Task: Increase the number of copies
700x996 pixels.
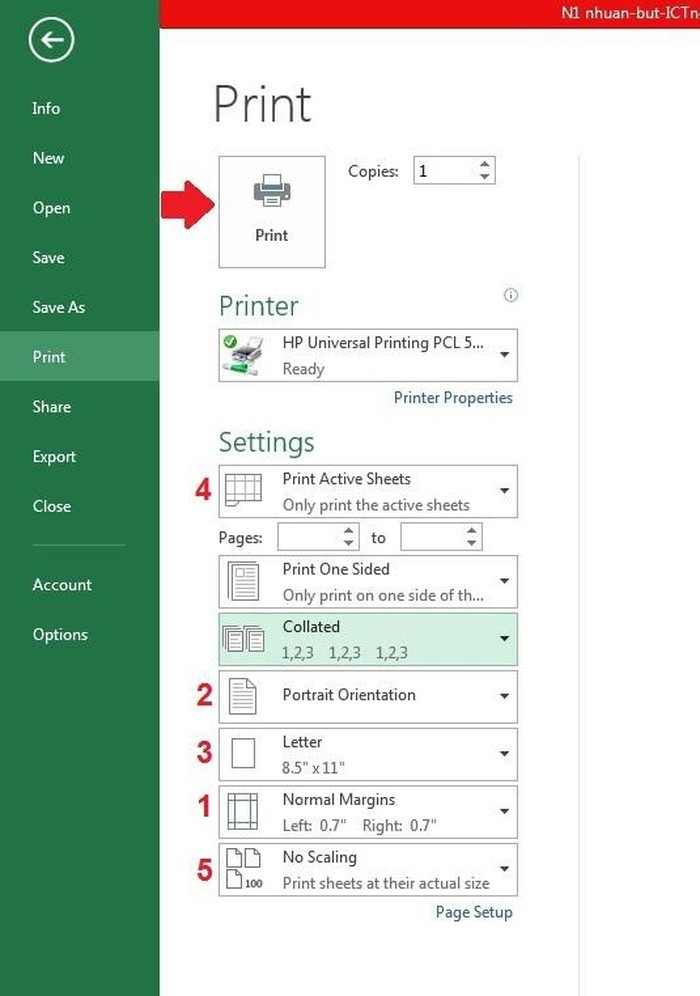Action: 485,165
